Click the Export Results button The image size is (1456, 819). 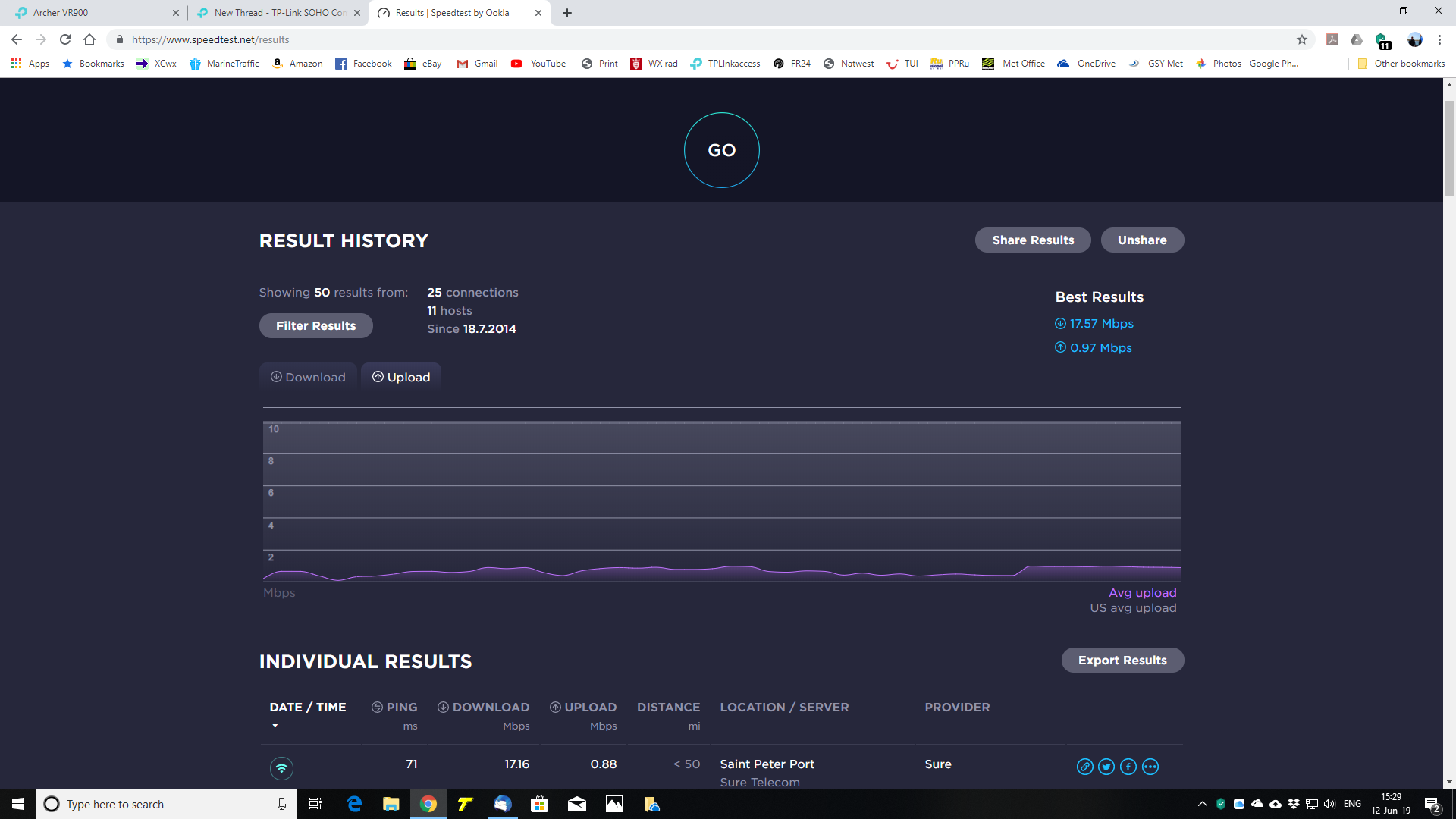click(1122, 660)
